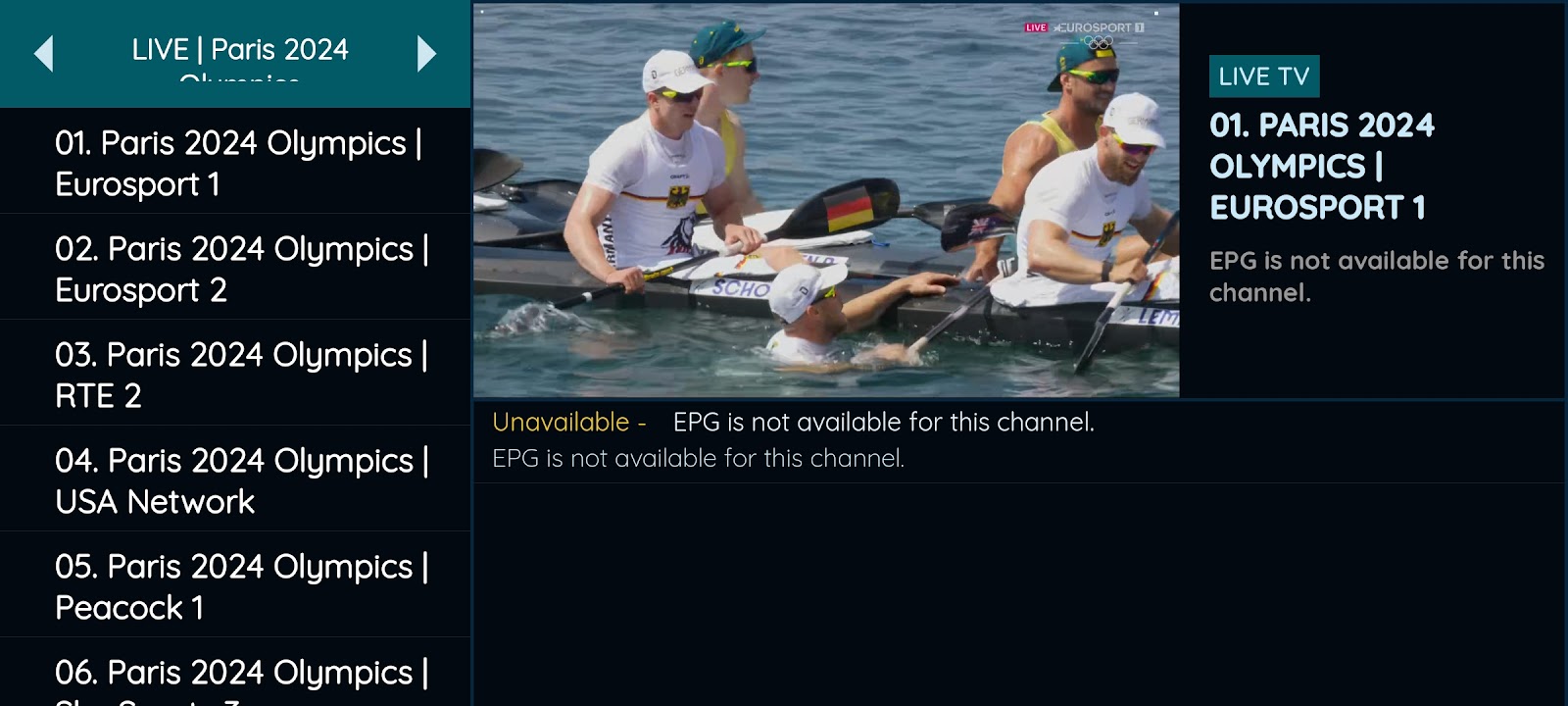Image resolution: width=1568 pixels, height=706 pixels.
Task: Go to next category with right arrow
Action: click(x=426, y=54)
